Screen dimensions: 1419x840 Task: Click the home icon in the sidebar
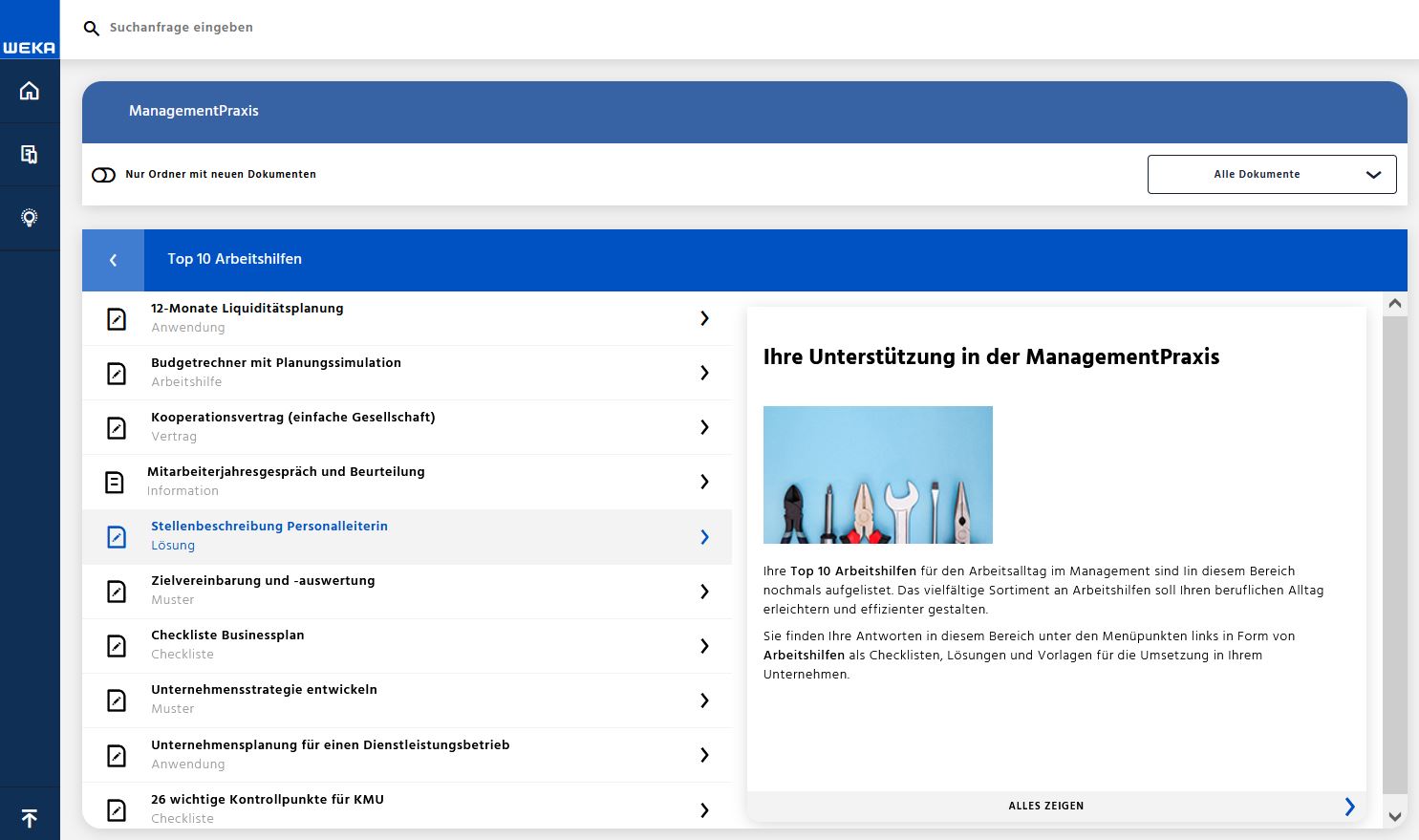30,91
